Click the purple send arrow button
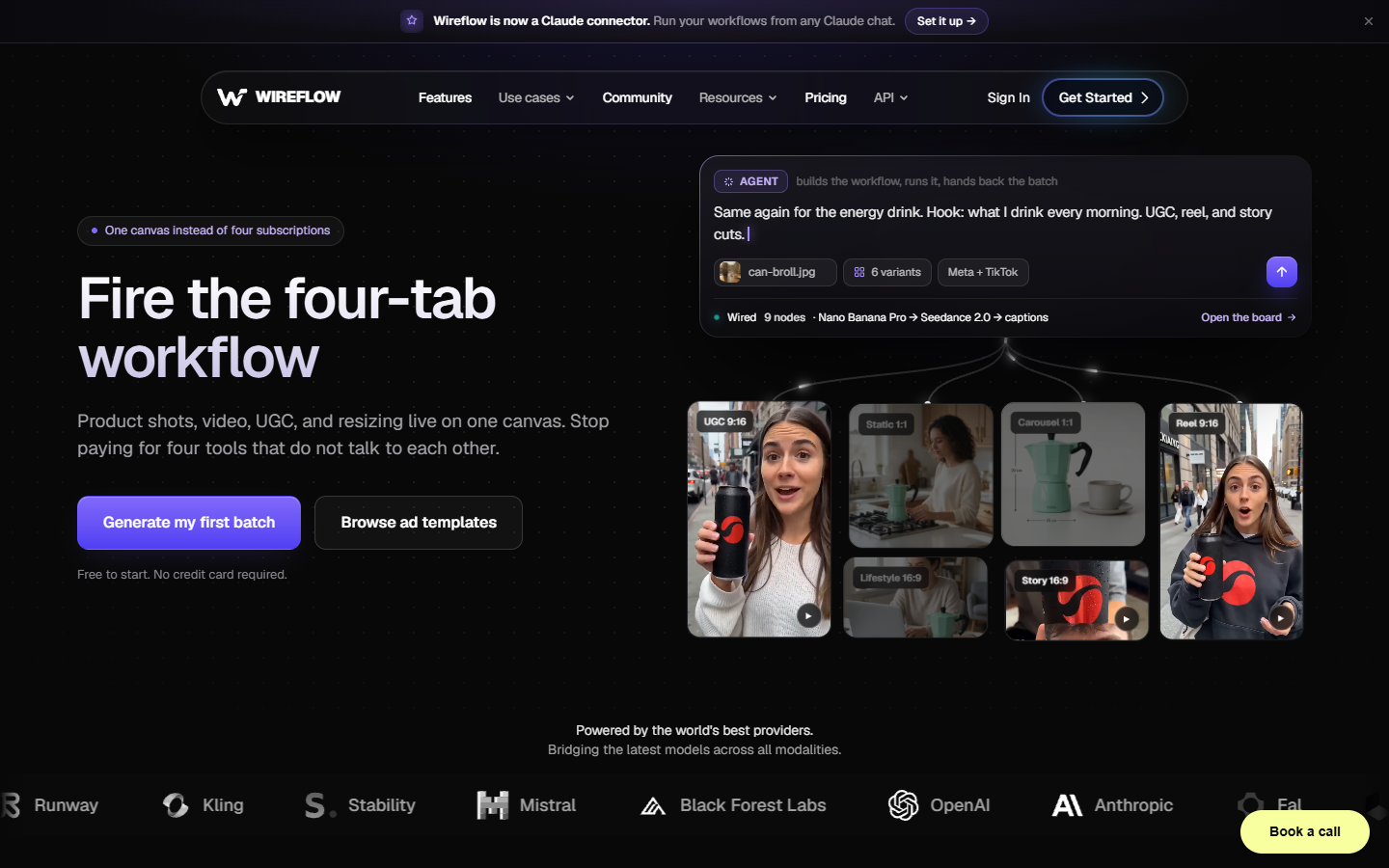Screen dimensions: 1389x868 pos(1281,272)
